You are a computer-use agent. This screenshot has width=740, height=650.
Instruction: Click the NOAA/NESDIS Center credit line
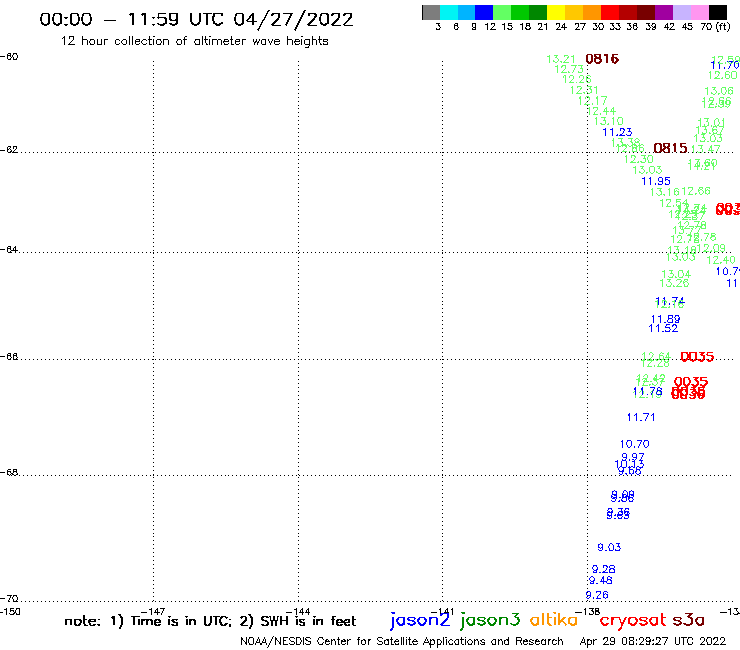click(x=402, y=641)
